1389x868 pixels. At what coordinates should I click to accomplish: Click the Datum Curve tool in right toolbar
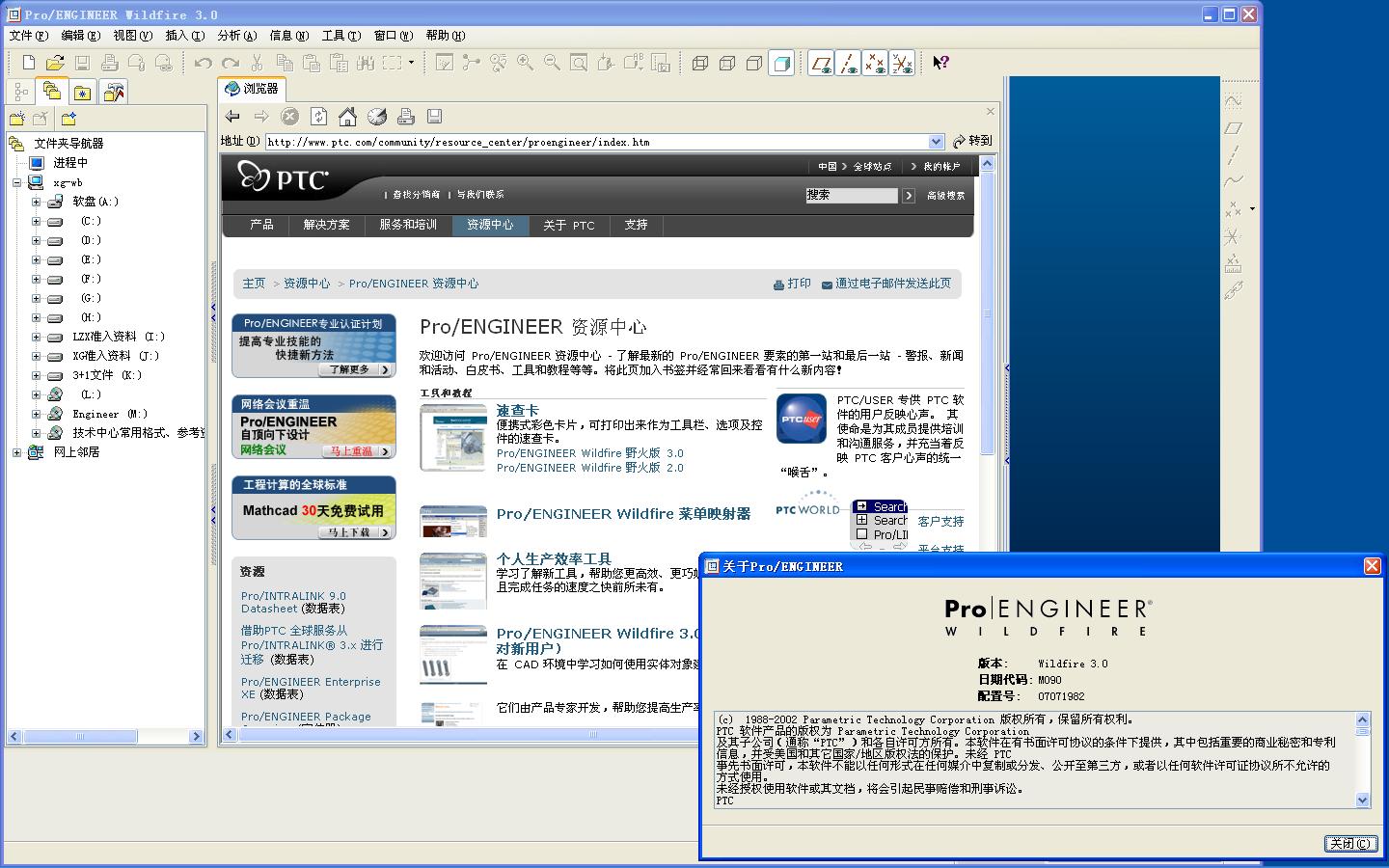(1233, 181)
